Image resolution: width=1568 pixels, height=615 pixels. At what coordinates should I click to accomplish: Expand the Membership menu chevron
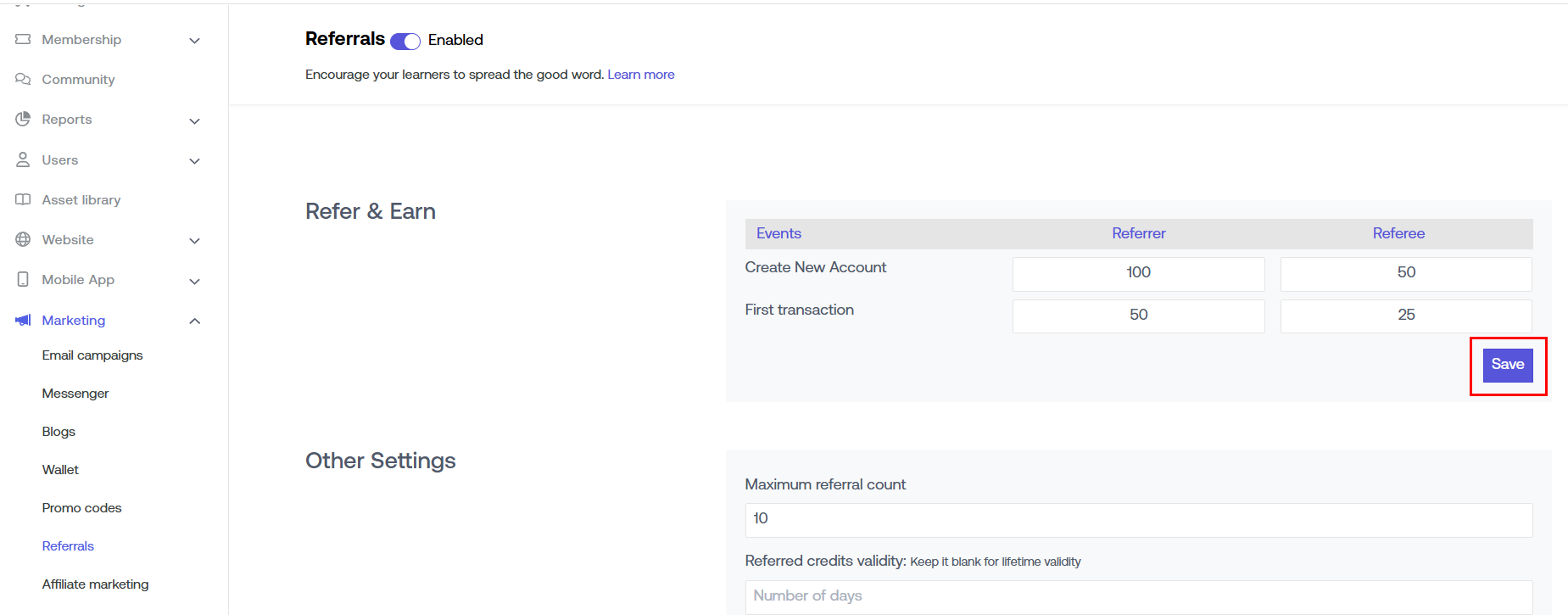pyautogui.click(x=194, y=41)
